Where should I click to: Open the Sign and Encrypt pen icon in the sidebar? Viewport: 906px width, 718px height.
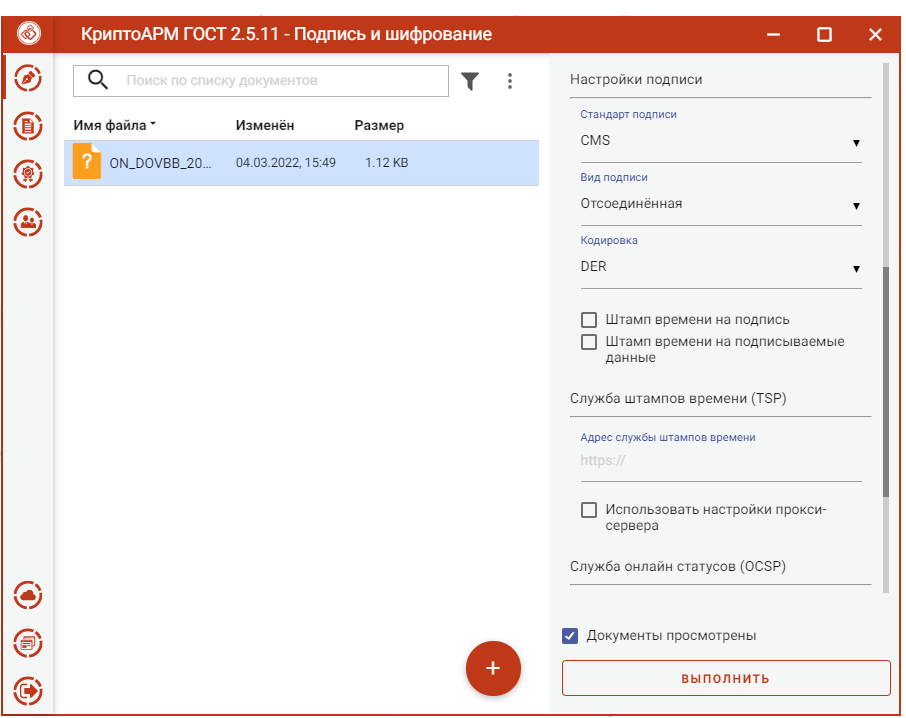pos(28,78)
